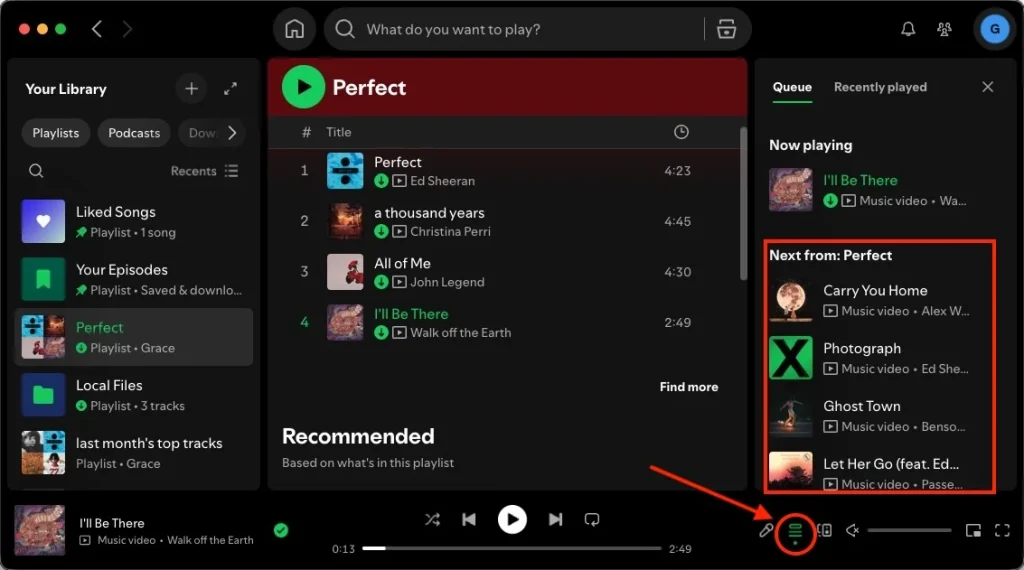Open Liked Songs playlist
This screenshot has width=1024, height=570.
(134, 221)
